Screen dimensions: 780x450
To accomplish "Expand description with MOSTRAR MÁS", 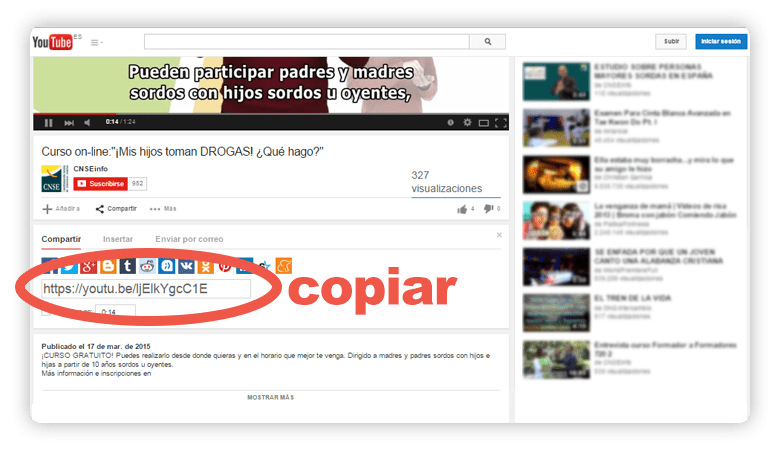I will pyautogui.click(x=271, y=397).
